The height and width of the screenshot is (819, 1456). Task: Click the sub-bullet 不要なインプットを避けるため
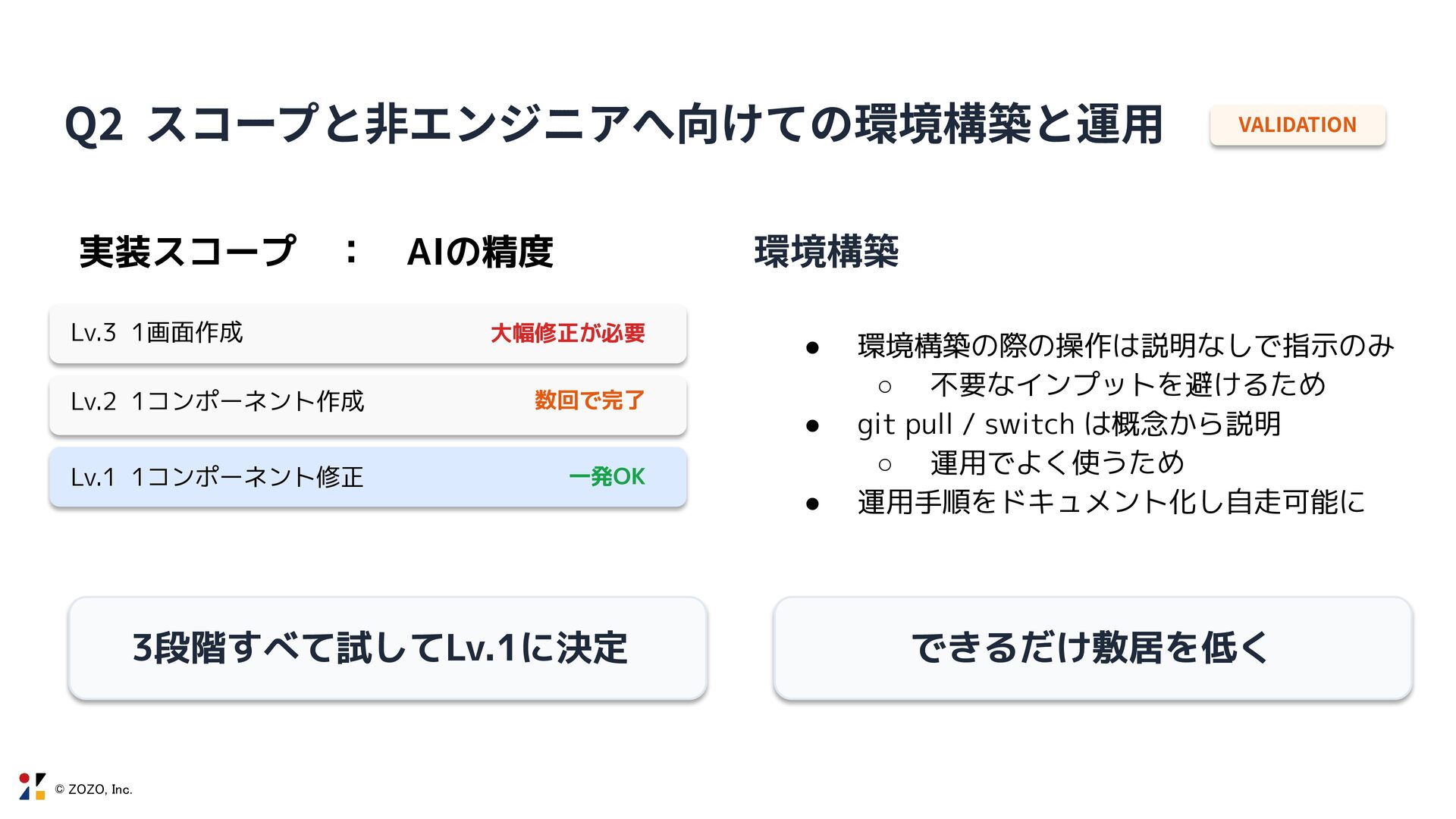click(1128, 385)
